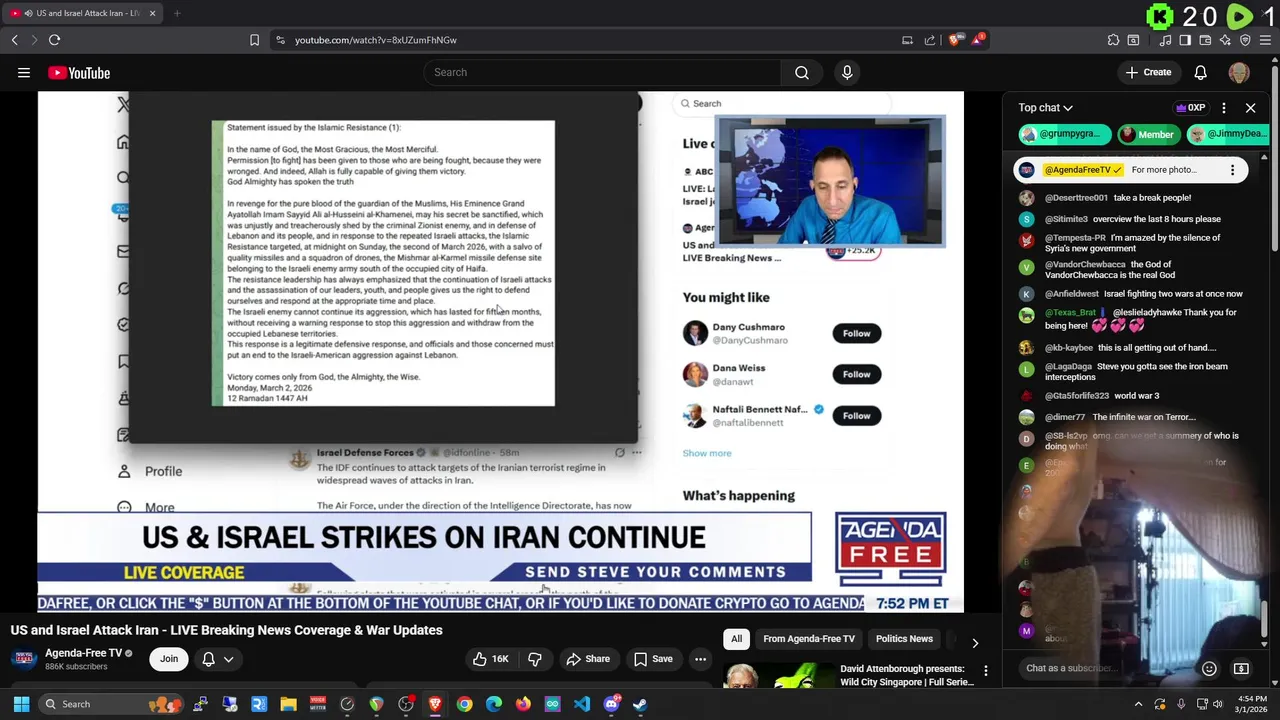Image resolution: width=1280 pixels, height=720 pixels.
Task: Close the live chat panel
Action: coord(1250,107)
